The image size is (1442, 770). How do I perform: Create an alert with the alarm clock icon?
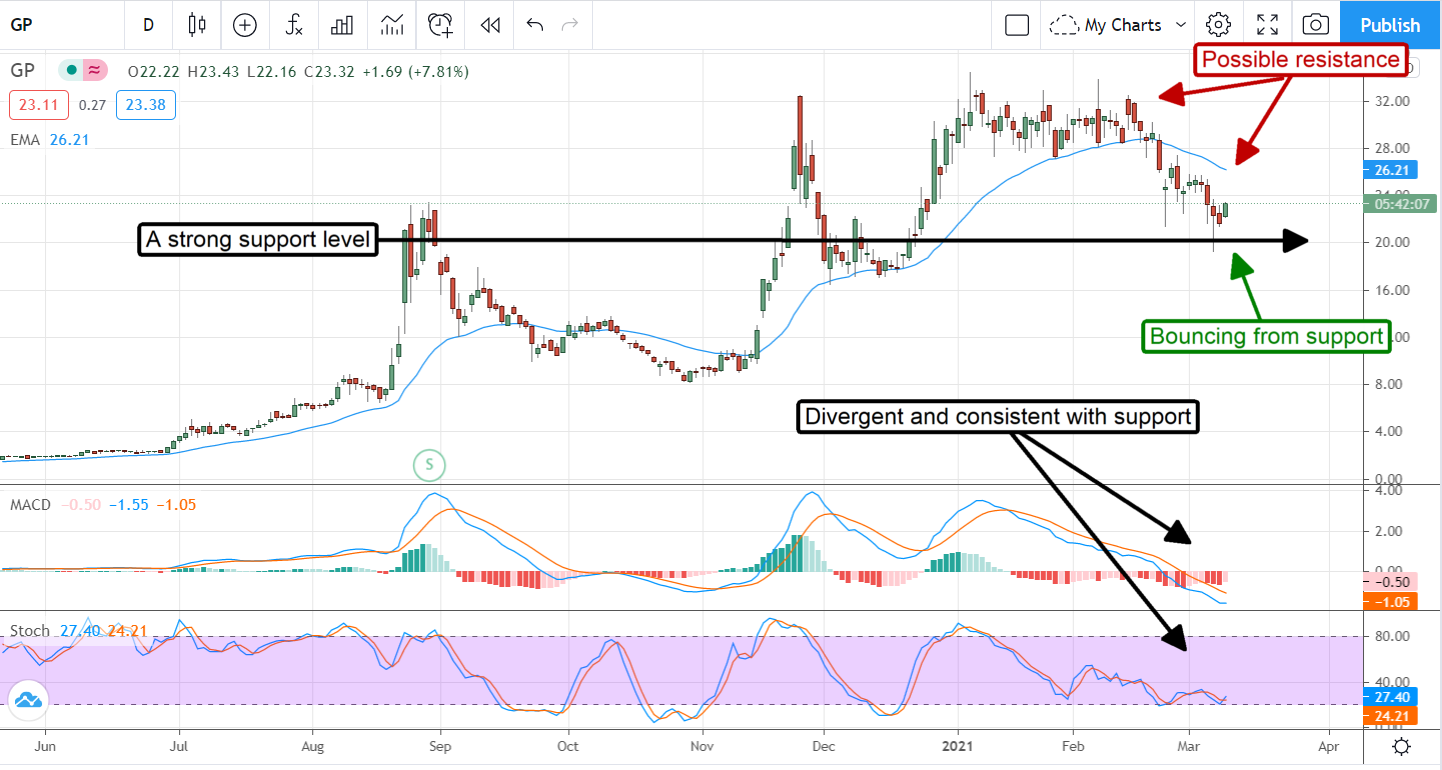[x=440, y=25]
